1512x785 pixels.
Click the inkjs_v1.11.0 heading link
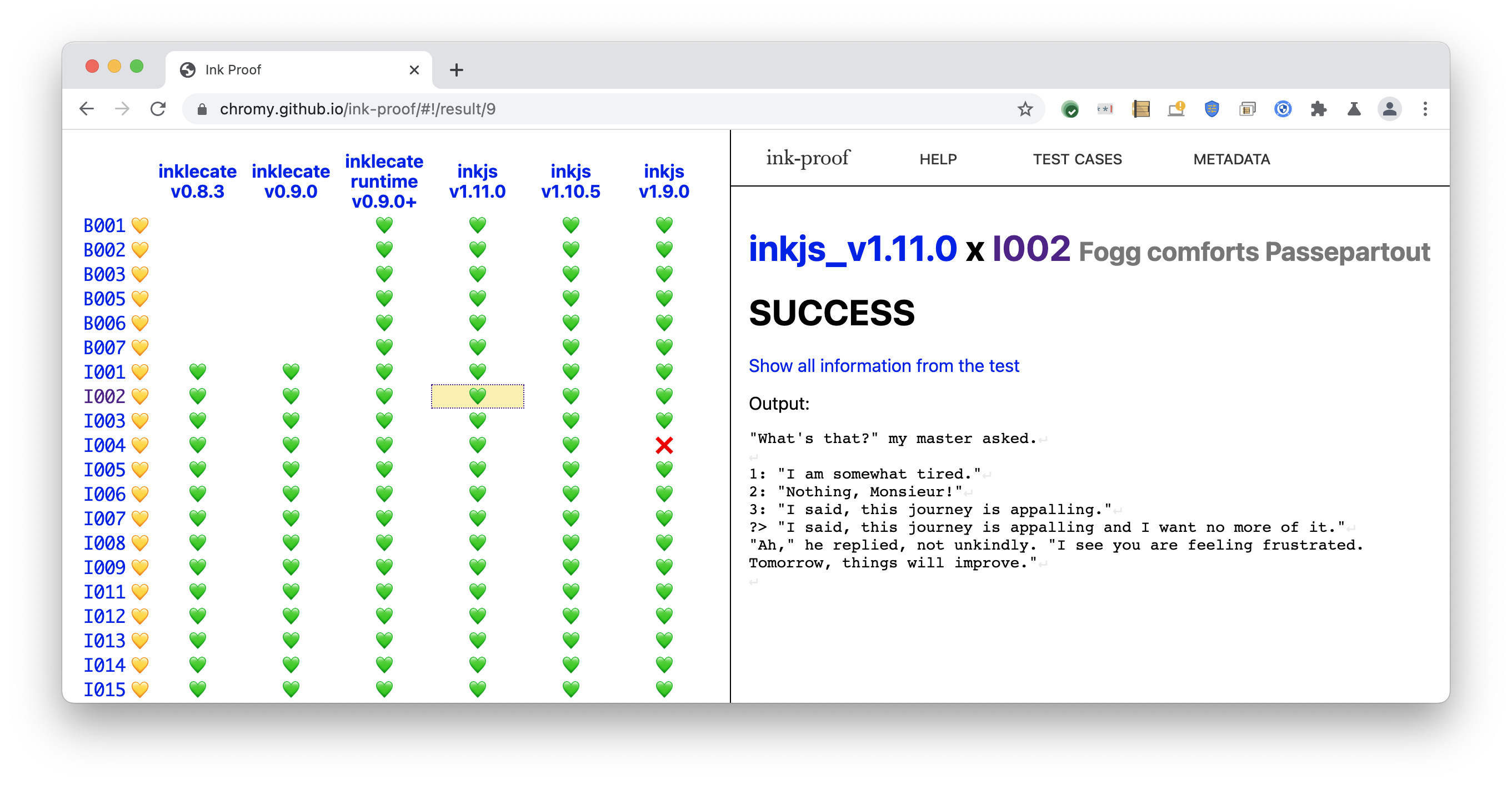tap(852, 249)
